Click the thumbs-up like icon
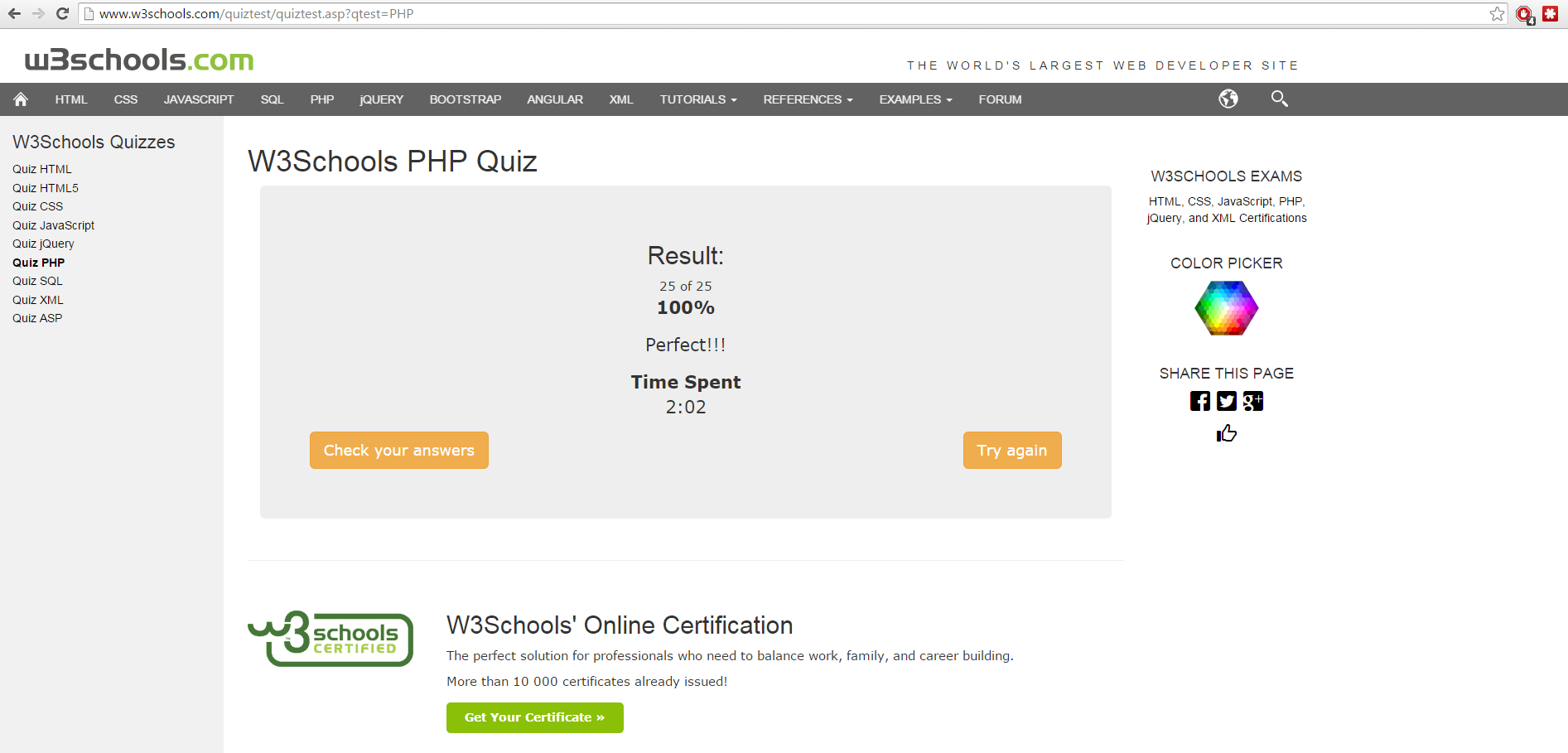This screenshot has height=753, width=1568. pyautogui.click(x=1227, y=433)
